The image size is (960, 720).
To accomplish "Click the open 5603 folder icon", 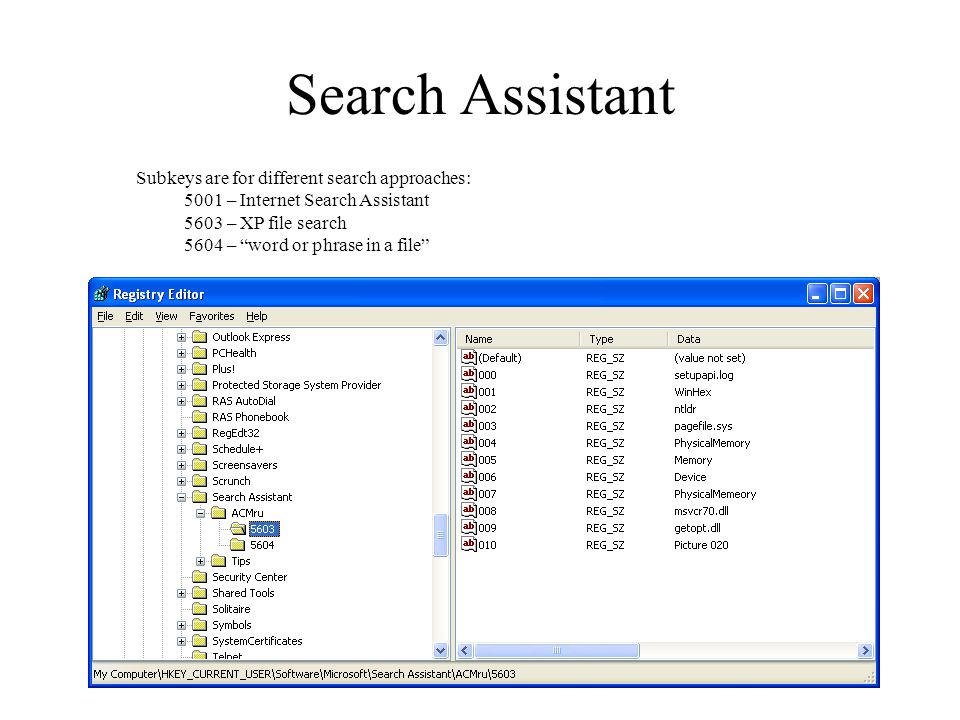I will 238,528.
